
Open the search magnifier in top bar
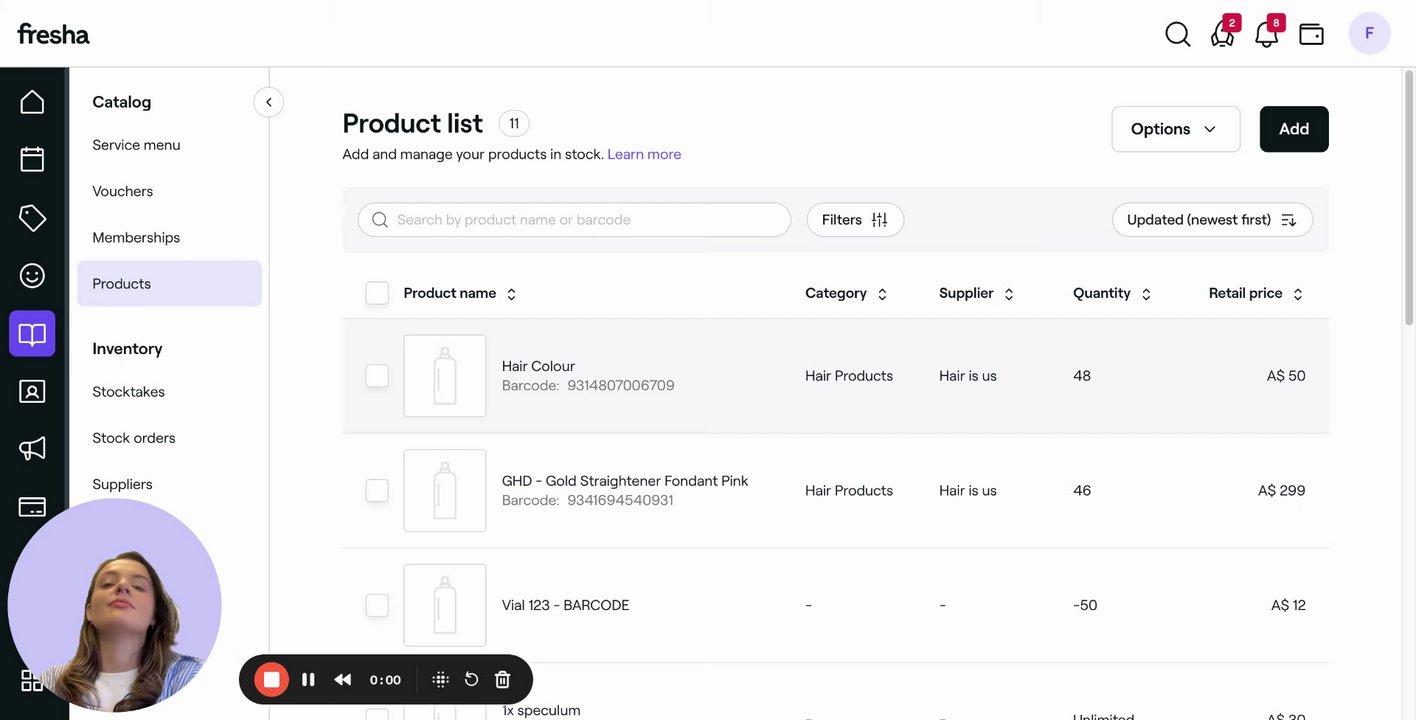pyautogui.click(x=1178, y=34)
